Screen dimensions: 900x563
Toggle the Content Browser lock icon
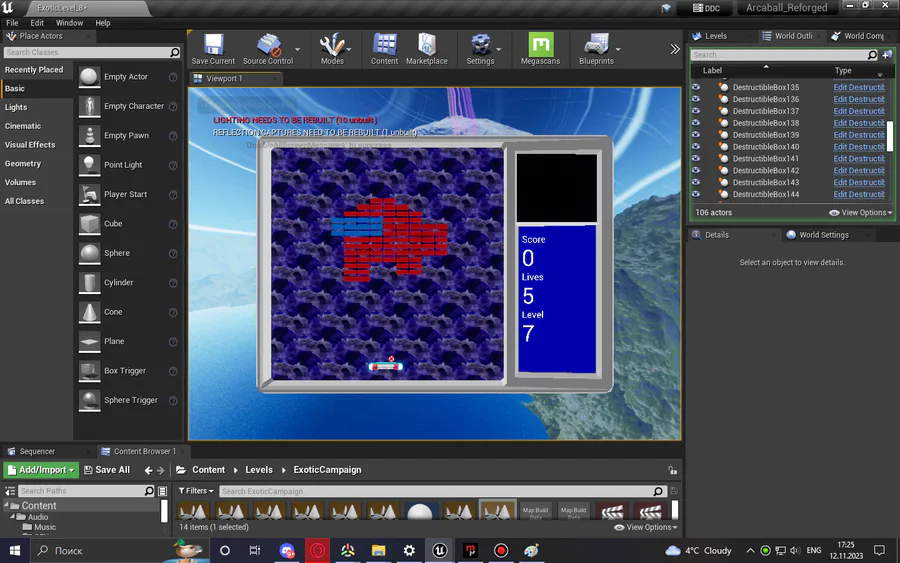[x=672, y=470]
